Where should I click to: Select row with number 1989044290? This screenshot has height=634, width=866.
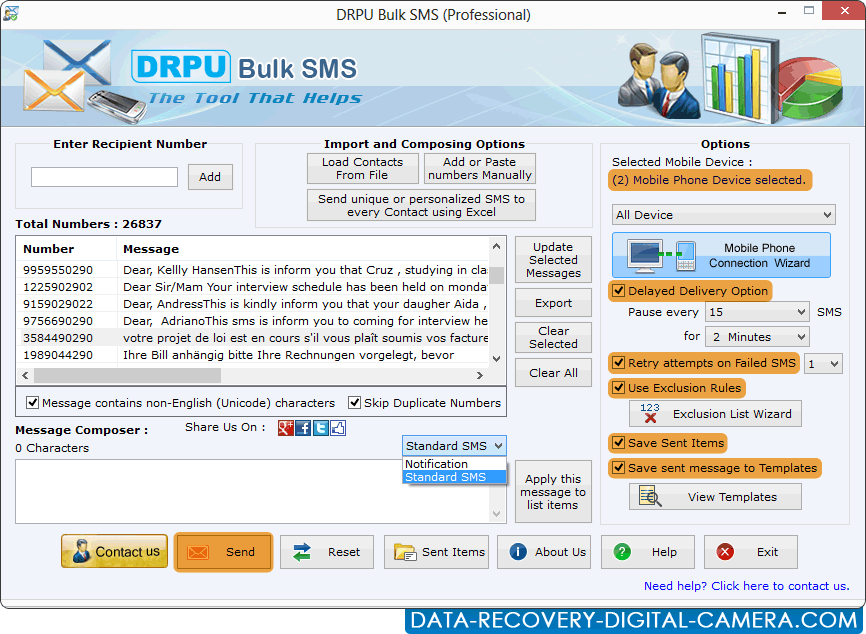[252, 355]
